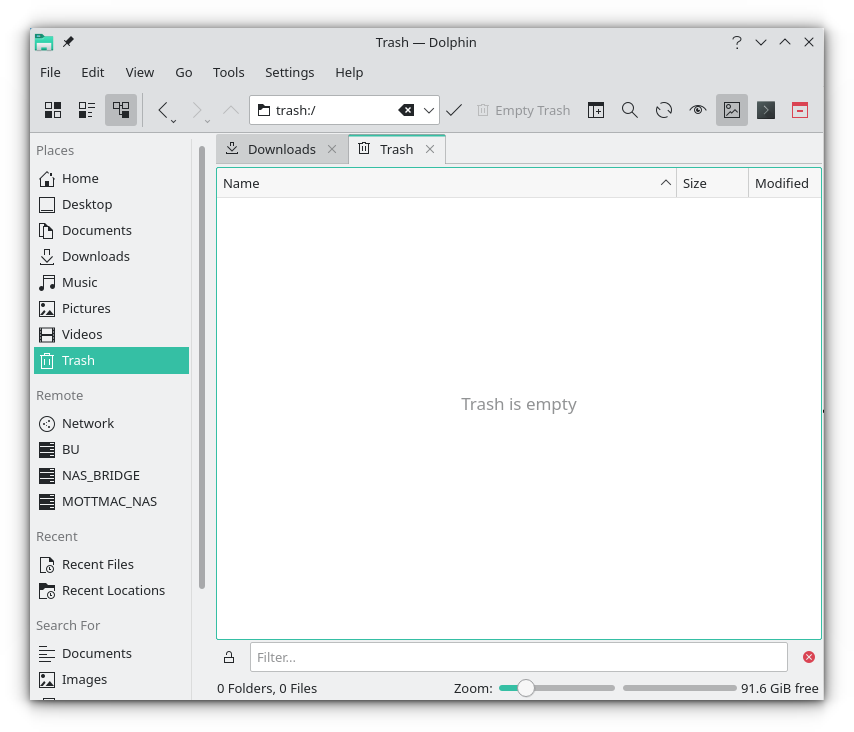Open the Go menu

click(x=184, y=72)
